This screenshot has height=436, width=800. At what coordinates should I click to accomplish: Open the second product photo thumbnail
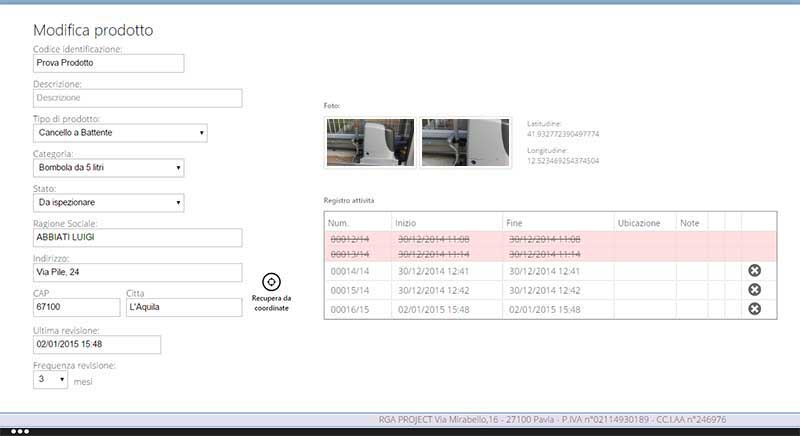(x=465, y=142)
